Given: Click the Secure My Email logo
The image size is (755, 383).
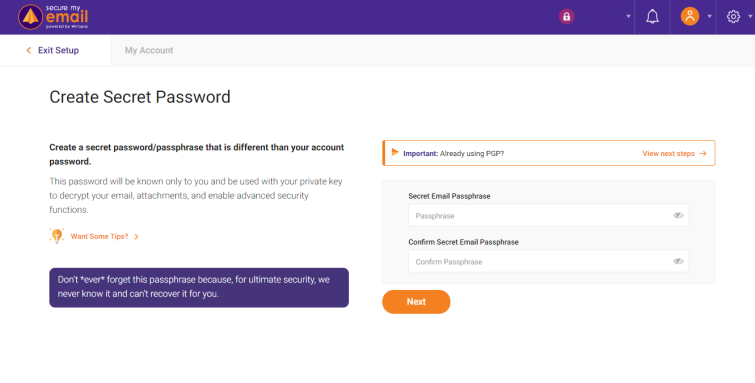Looking at the screenshot, I should [x=53, y=17].
